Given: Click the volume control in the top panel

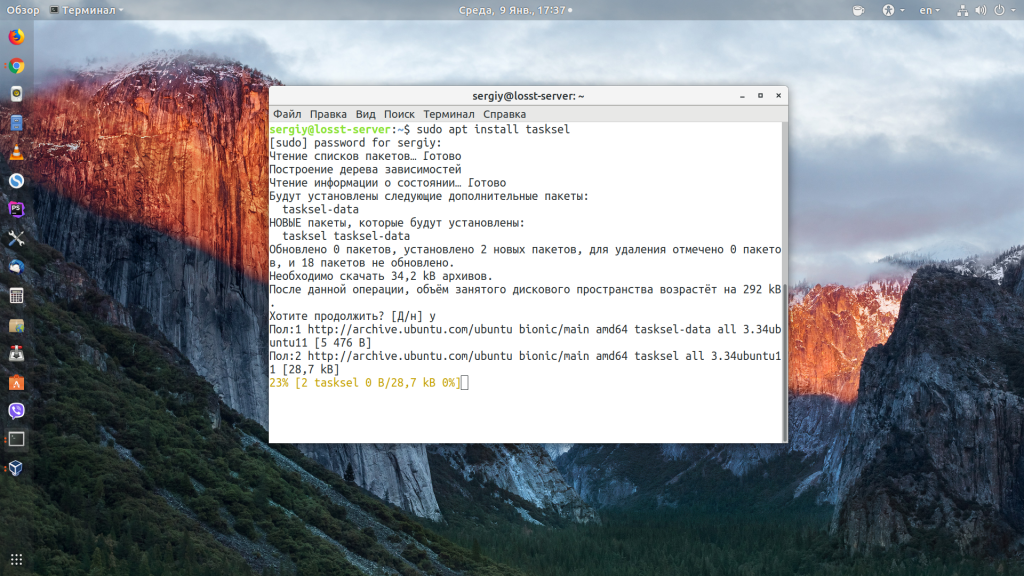Looking at the screenshot, I should tap(982, 11).
